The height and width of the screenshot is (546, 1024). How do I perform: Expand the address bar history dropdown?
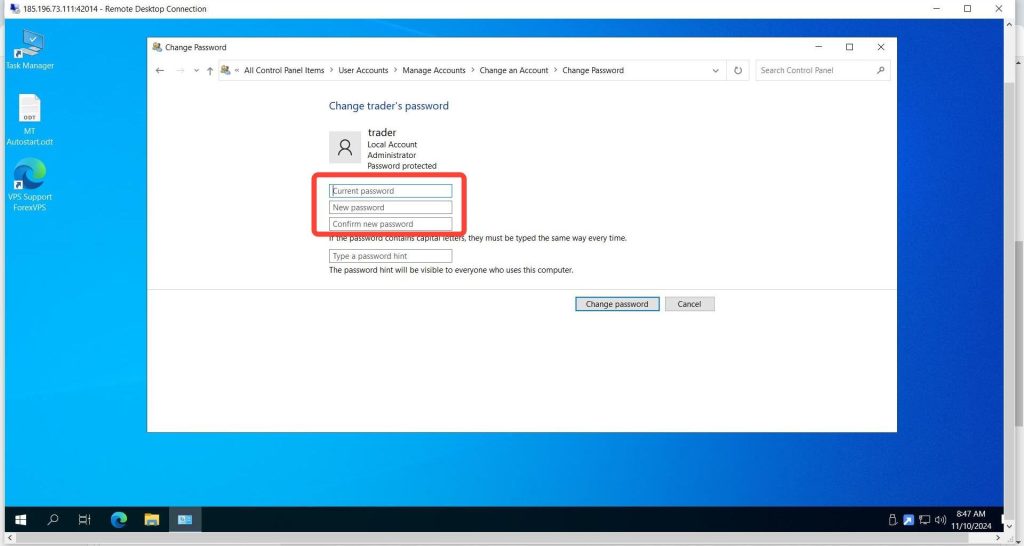(716, 71)
